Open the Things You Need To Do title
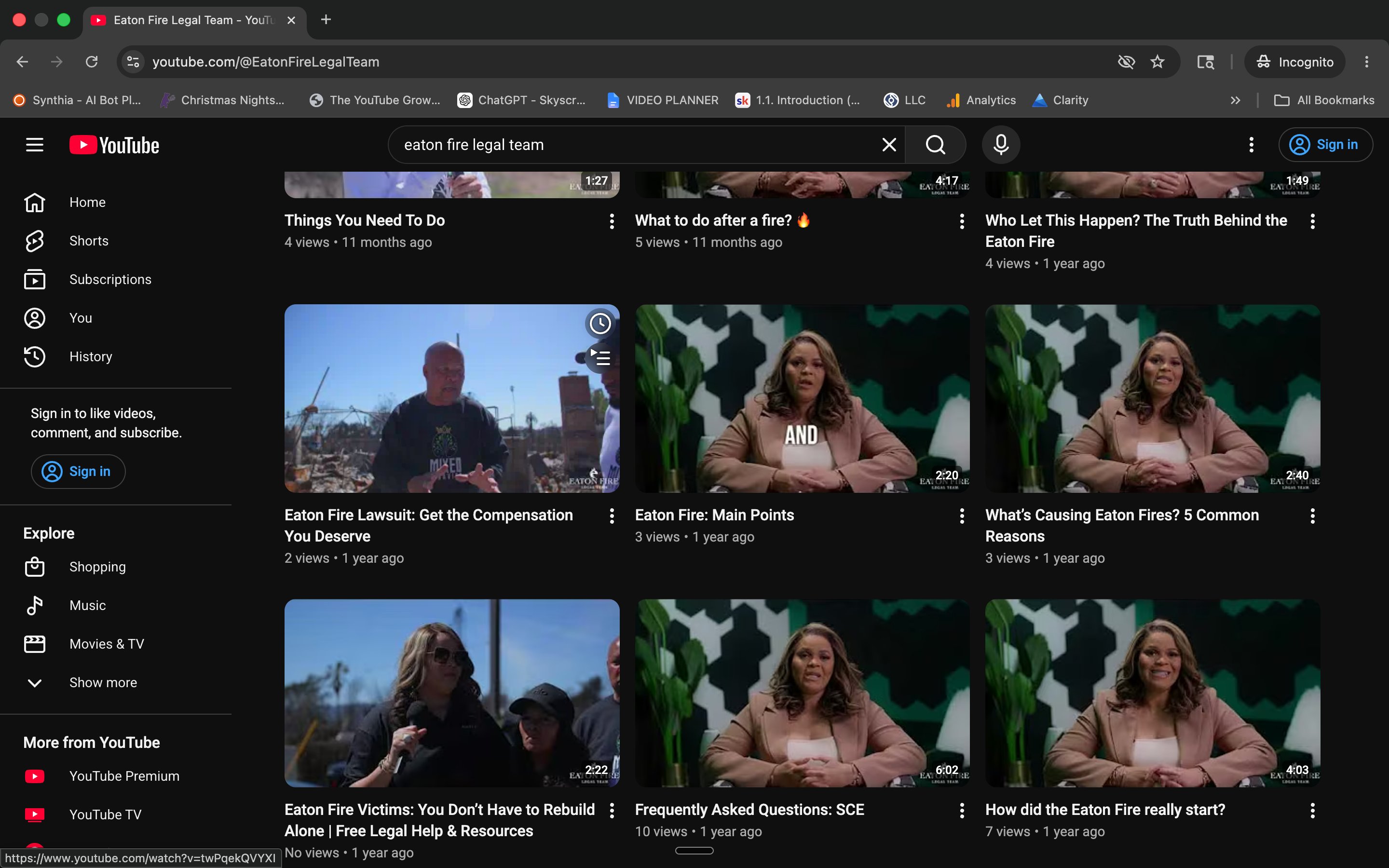The height and width of the screenshot is (868, 1389). pos(365,220)
